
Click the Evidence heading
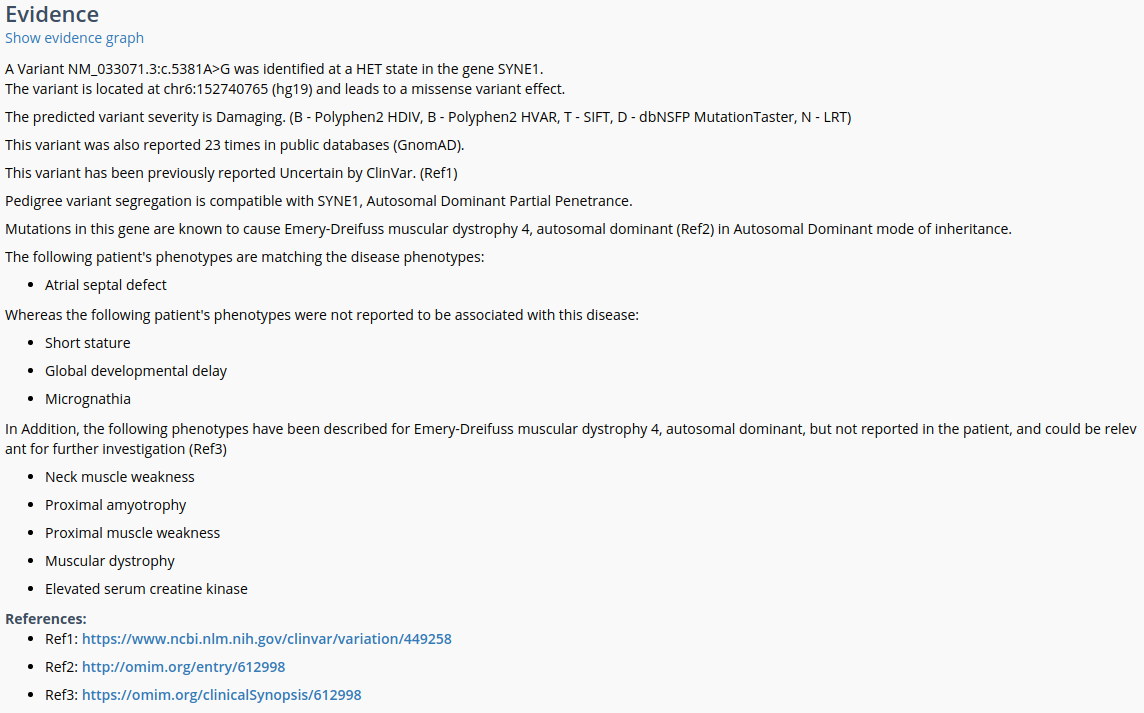(x=52, y=14)
